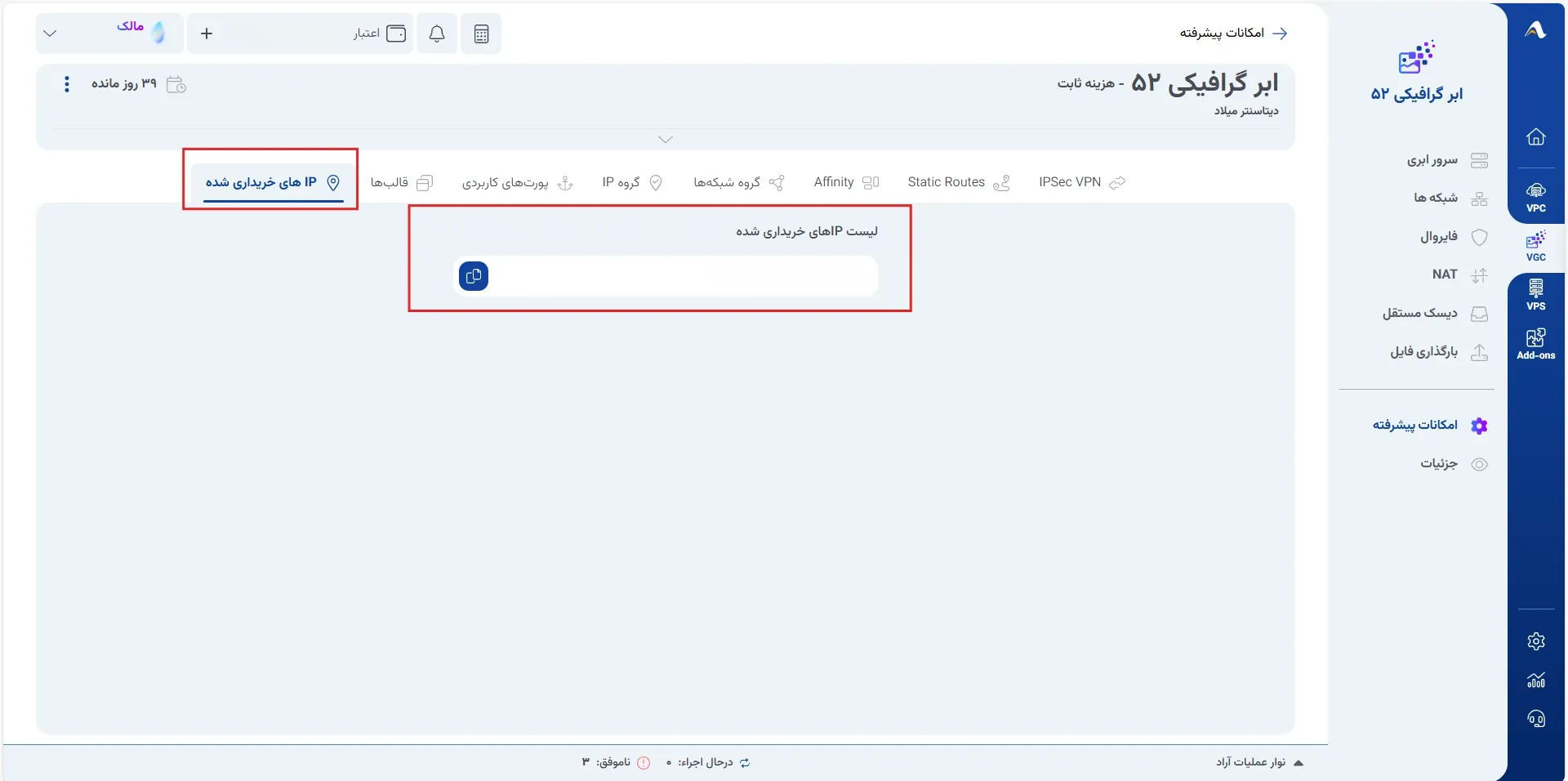
Task: Open the IPSec VPN tab
Action: [1082, 182]
